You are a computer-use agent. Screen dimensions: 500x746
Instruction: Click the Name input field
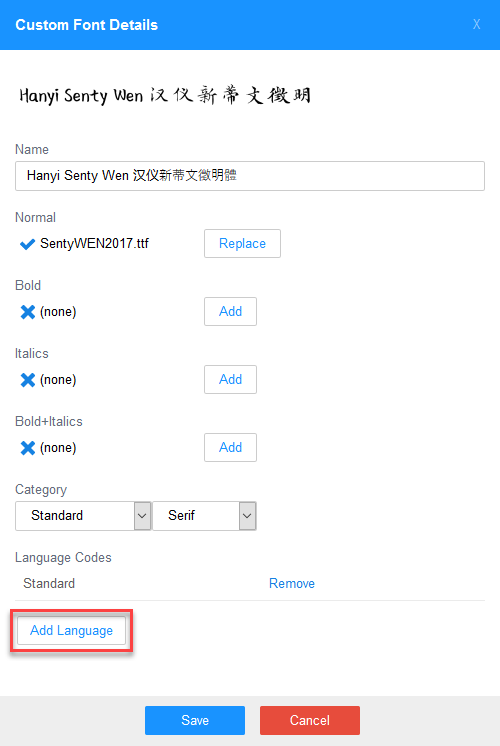coord(250,176)
